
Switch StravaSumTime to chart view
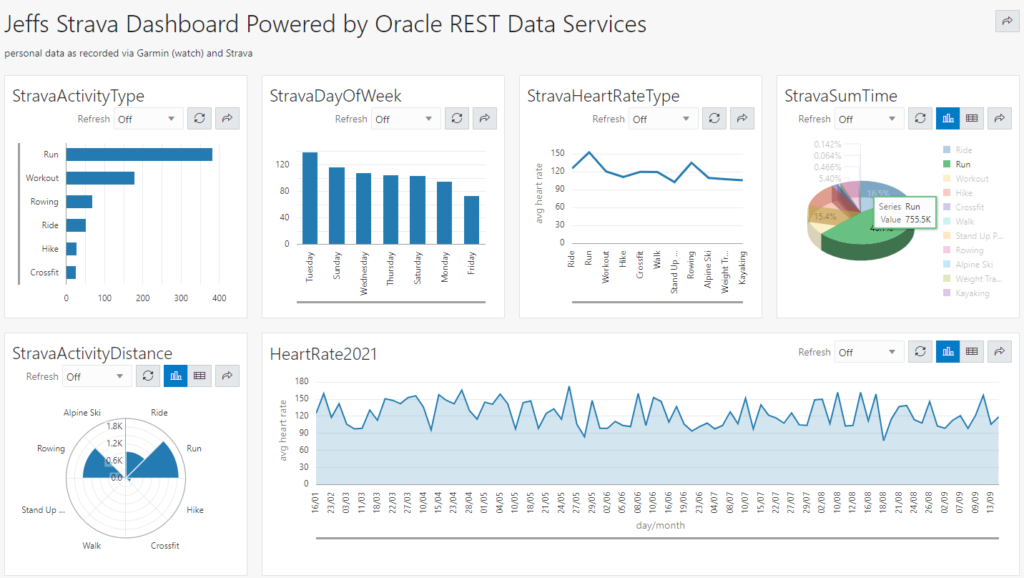tap(948, 118)
